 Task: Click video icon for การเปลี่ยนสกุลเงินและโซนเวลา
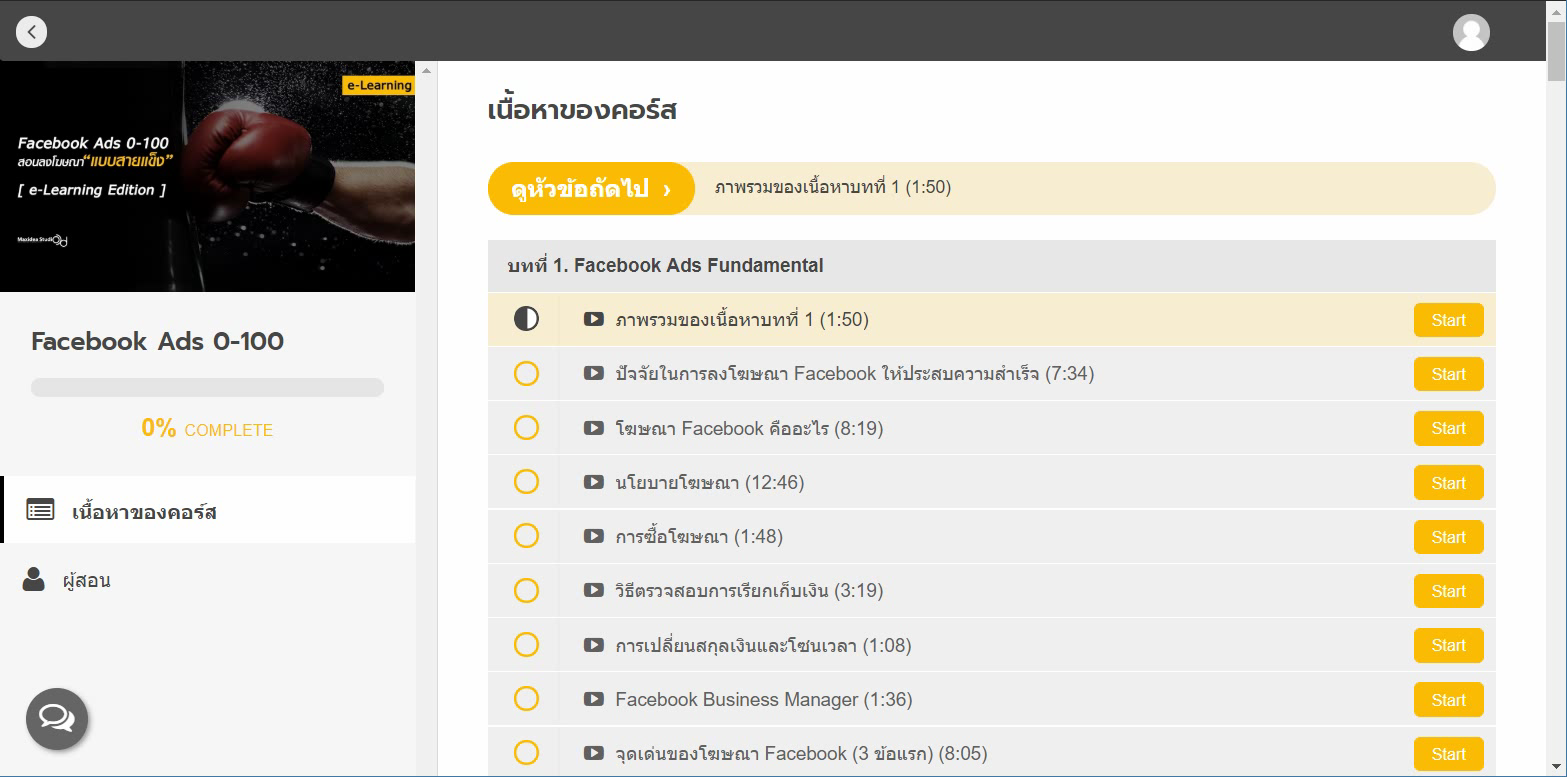click(x=594, y=645)
